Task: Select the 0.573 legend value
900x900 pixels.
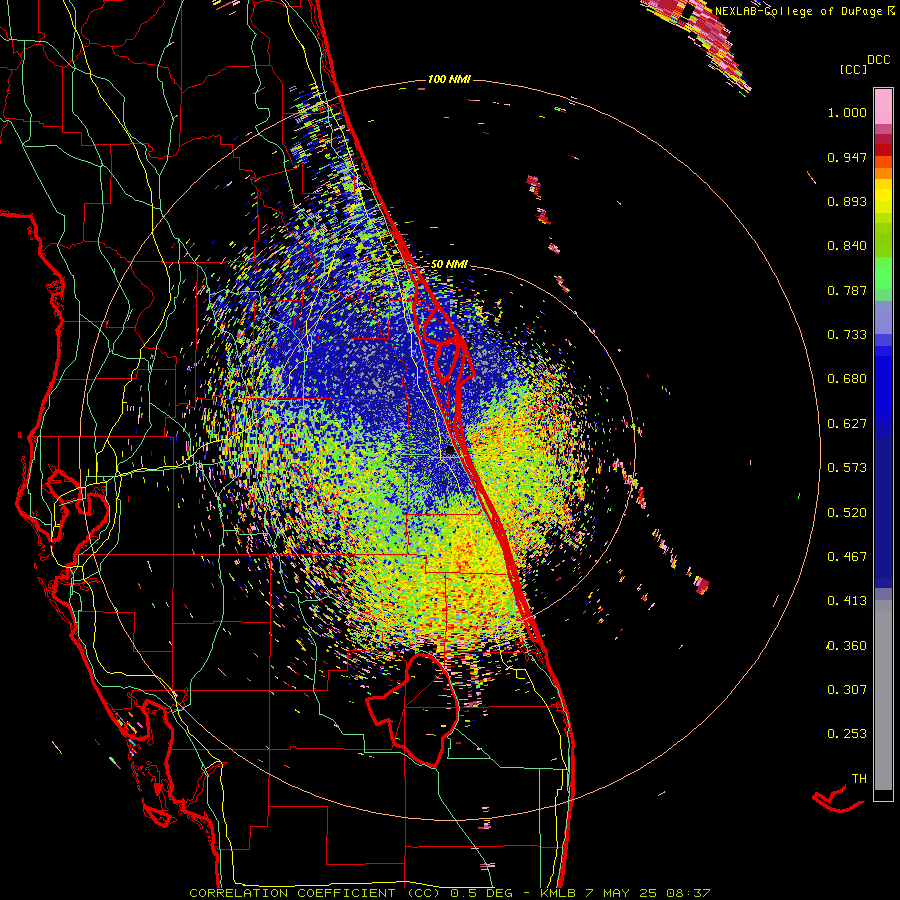Action: 847,468
